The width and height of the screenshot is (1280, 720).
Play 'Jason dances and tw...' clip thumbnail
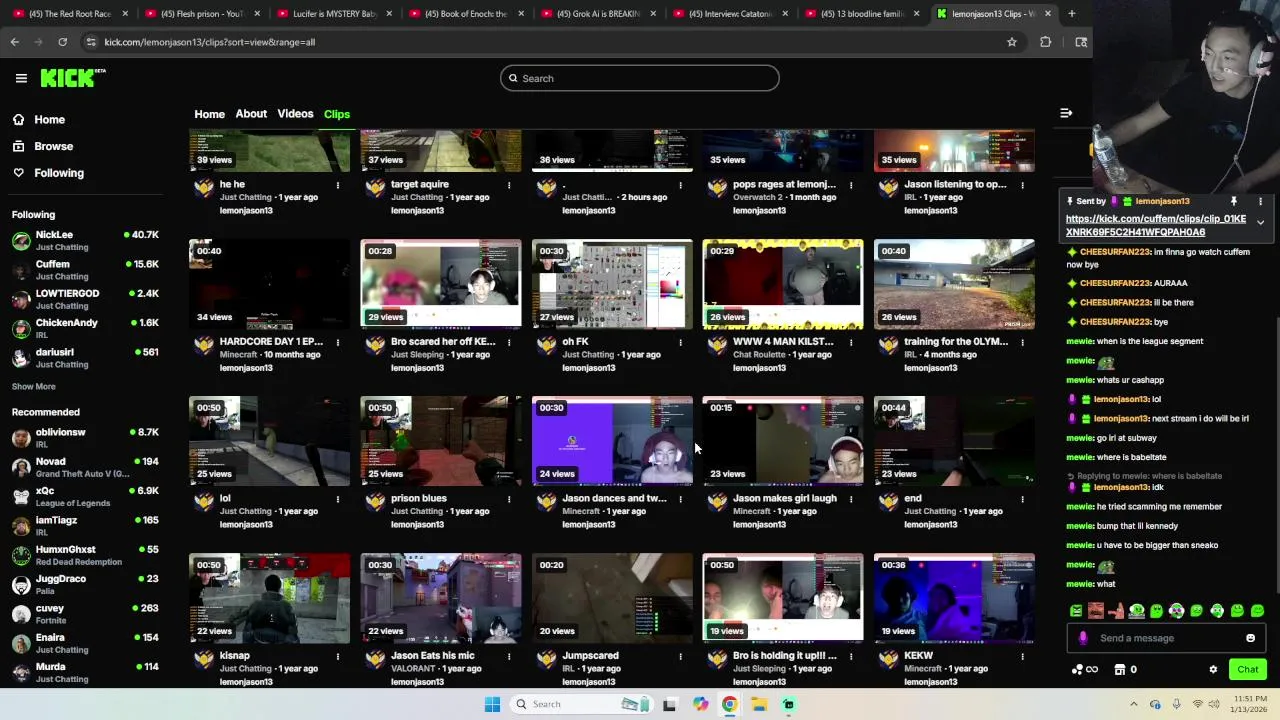click(x=612, y=441)
